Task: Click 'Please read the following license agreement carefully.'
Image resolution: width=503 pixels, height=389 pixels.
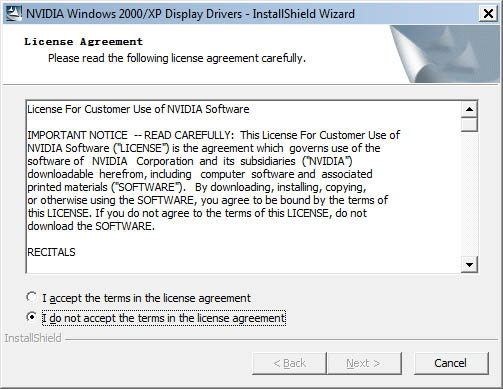Action: pyautogui.click(x=177, y=58)
